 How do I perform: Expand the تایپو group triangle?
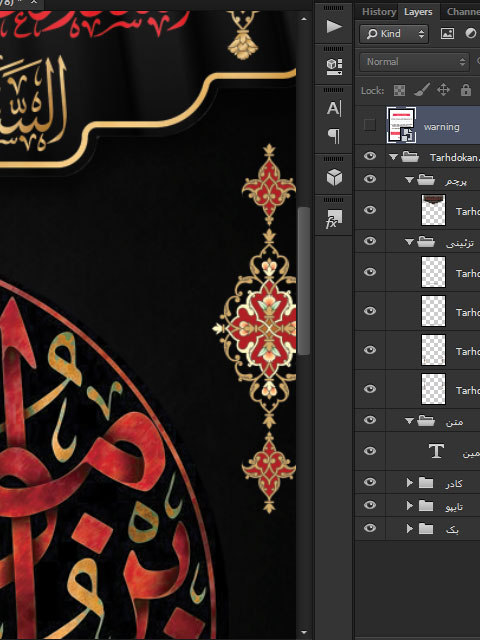tap(409, 506)
